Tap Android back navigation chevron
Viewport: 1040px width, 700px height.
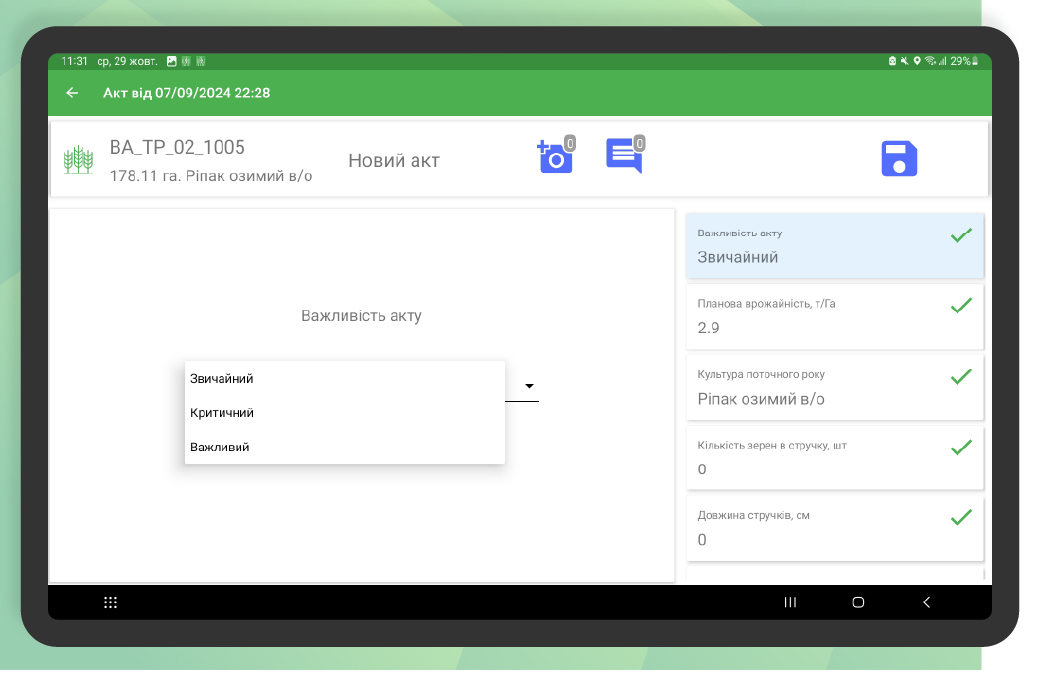coord(926,602)
